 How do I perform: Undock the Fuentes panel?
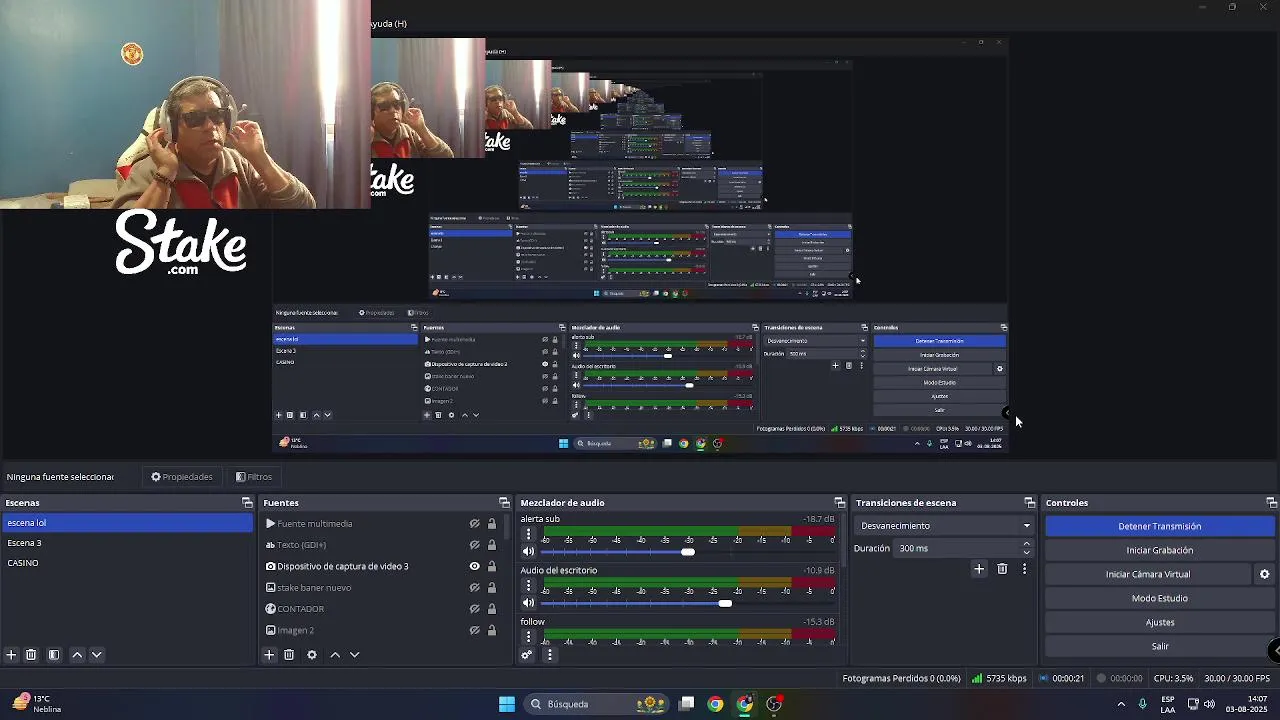point(504,503)
